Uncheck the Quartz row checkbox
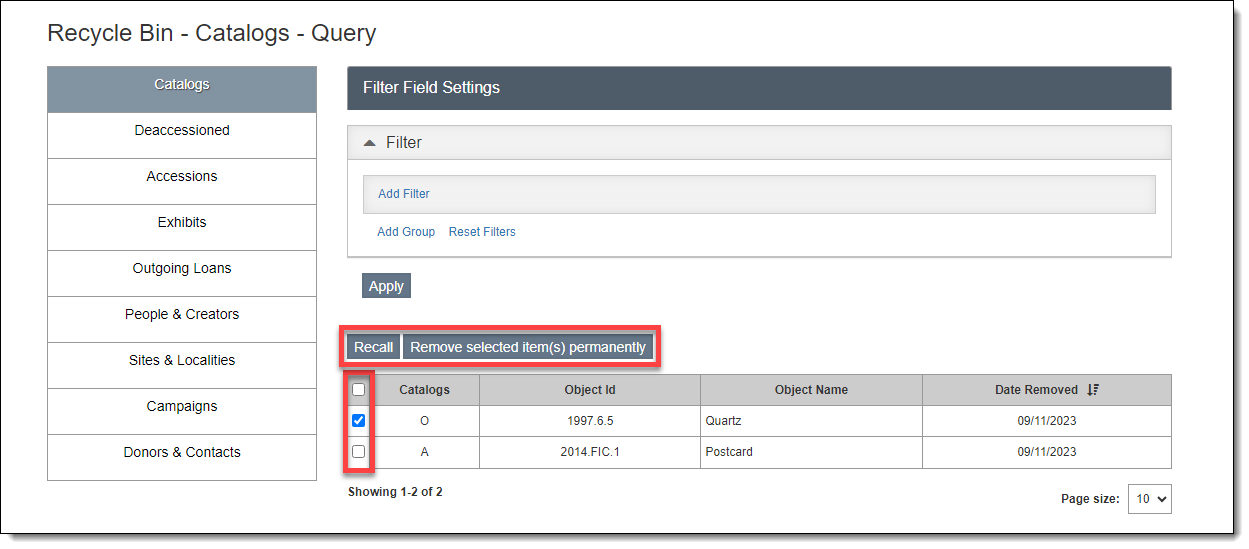Screen dimensions: 1249x549 tap(359, 421)
